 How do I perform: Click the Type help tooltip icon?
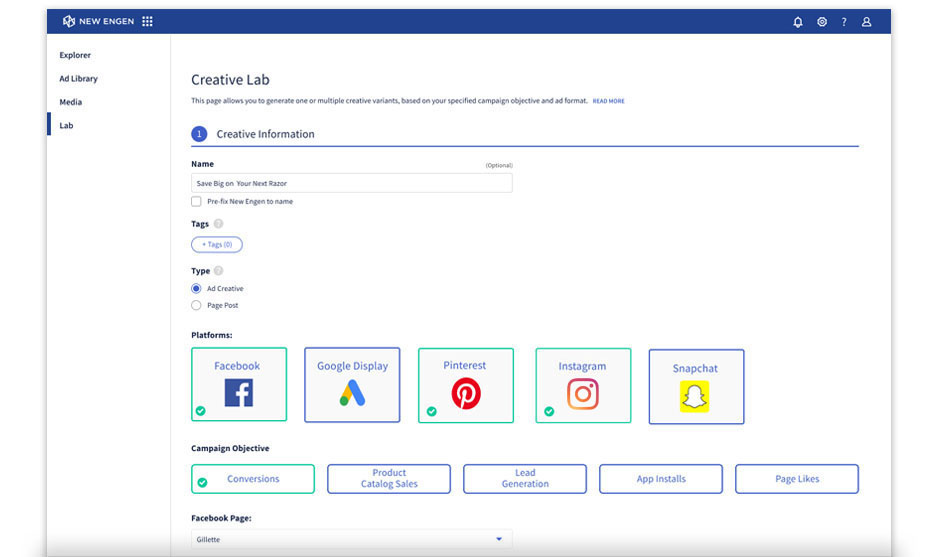tap(219, 270)
